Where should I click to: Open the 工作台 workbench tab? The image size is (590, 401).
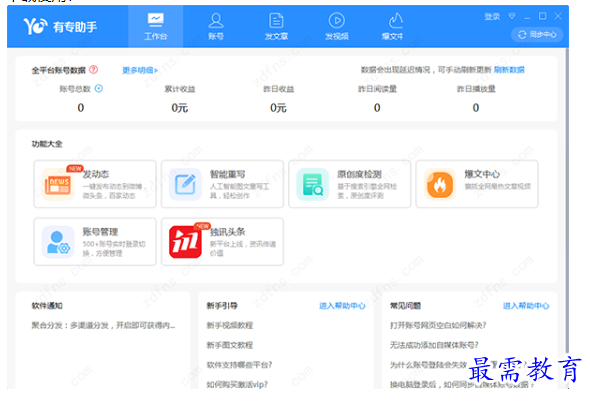pos(155,26)
